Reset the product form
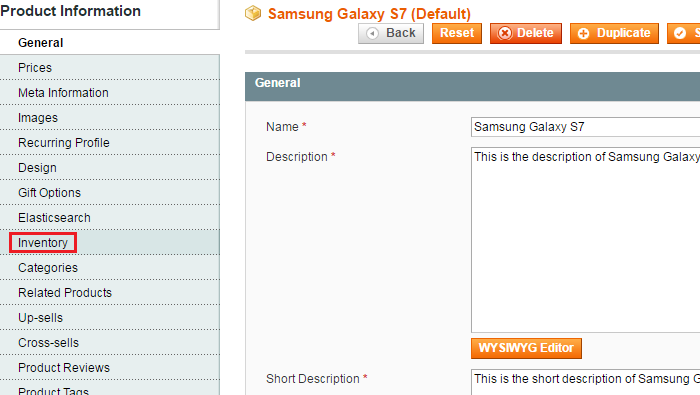Image resolution: width=700 pixels, height=395 pixels. (x=457, y=33)
